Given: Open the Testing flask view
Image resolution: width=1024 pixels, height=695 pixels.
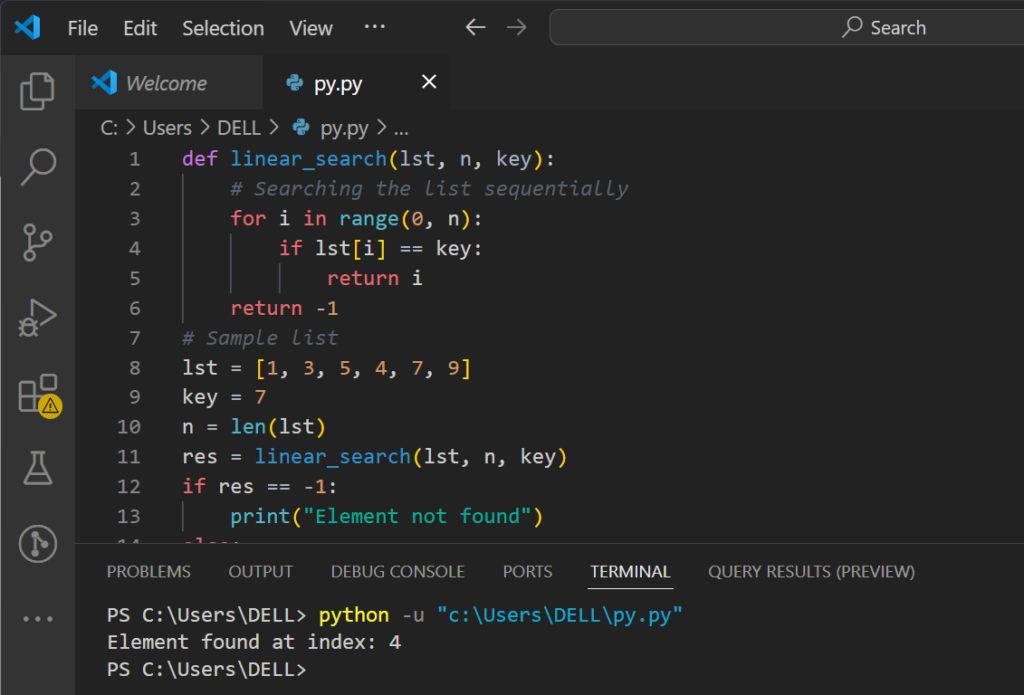Looking at the screenshot, I should (x=38, y=468).
